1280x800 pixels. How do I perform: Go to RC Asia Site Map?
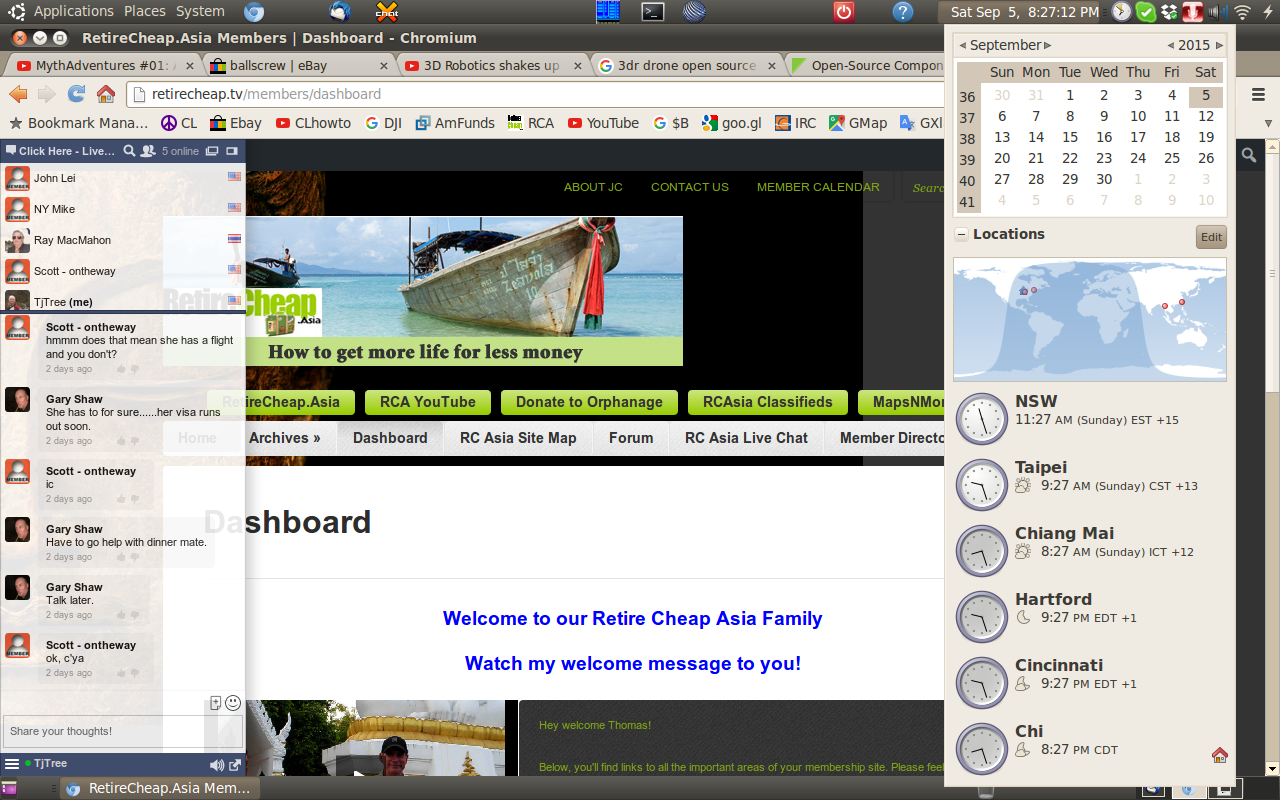coord(518,438)
